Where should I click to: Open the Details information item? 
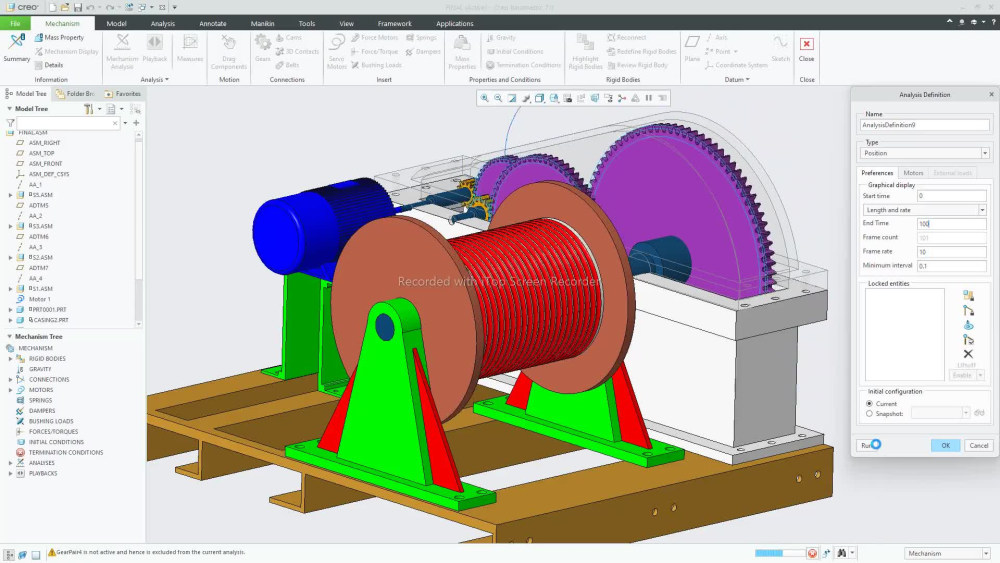[x=49, y=65]
